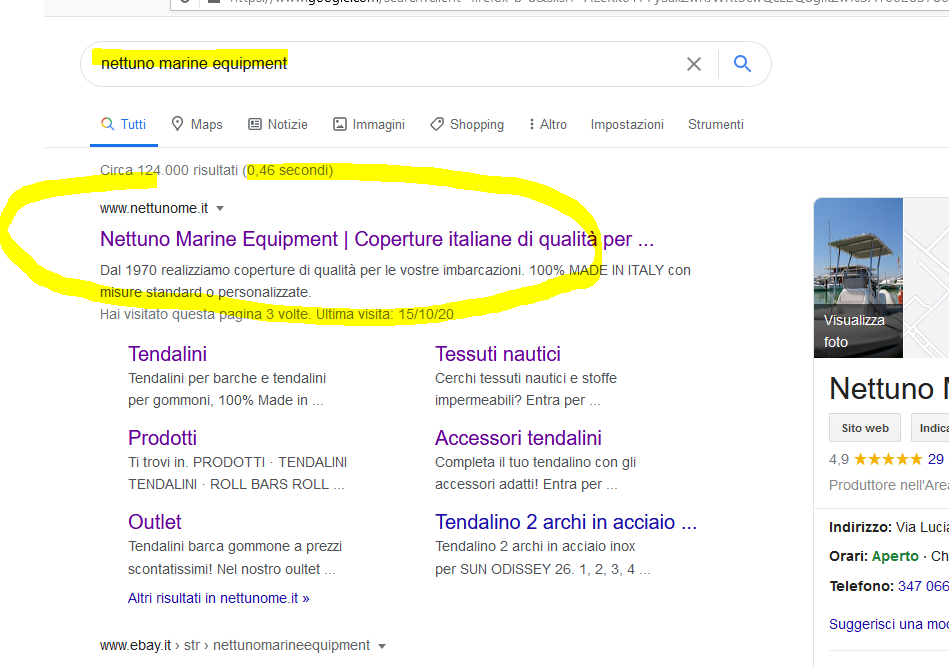Switch to the Maps tab
Viewport: 949px width, 667px height.
[197, 125]
